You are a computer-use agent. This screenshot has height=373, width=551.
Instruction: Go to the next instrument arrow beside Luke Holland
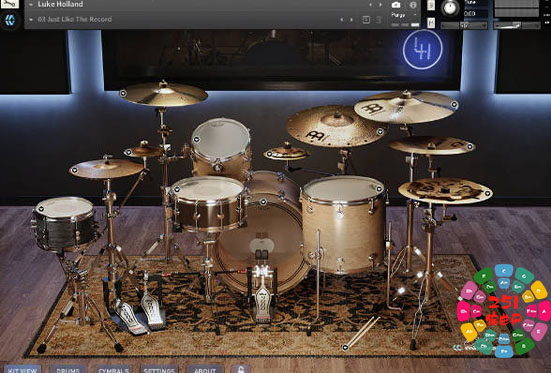[380, 5]
